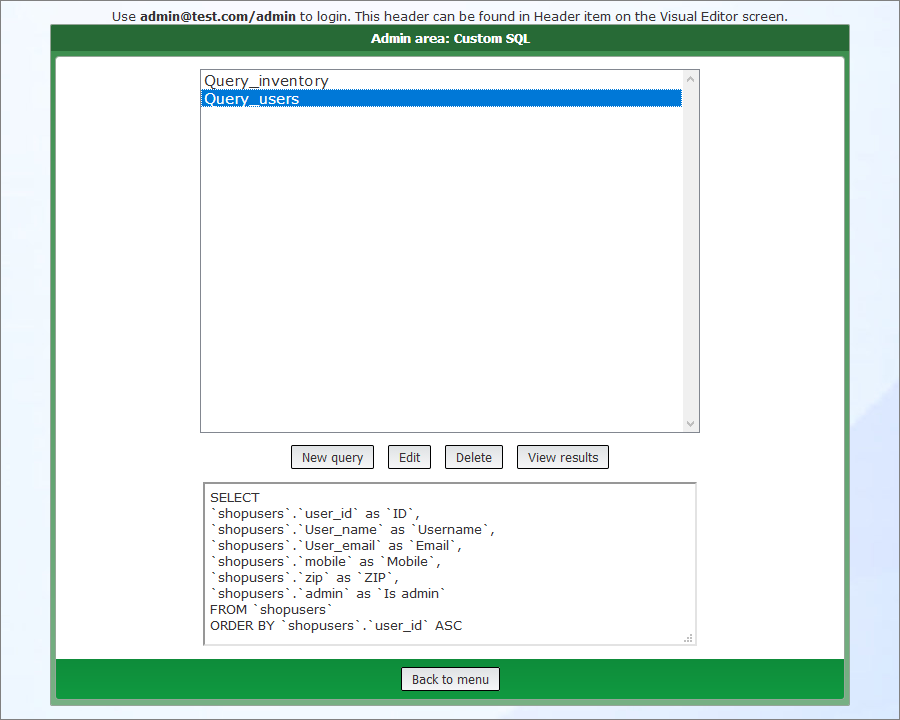Click the New query button
The width and height of the screenshot is (900, 720).
(332, 457)
